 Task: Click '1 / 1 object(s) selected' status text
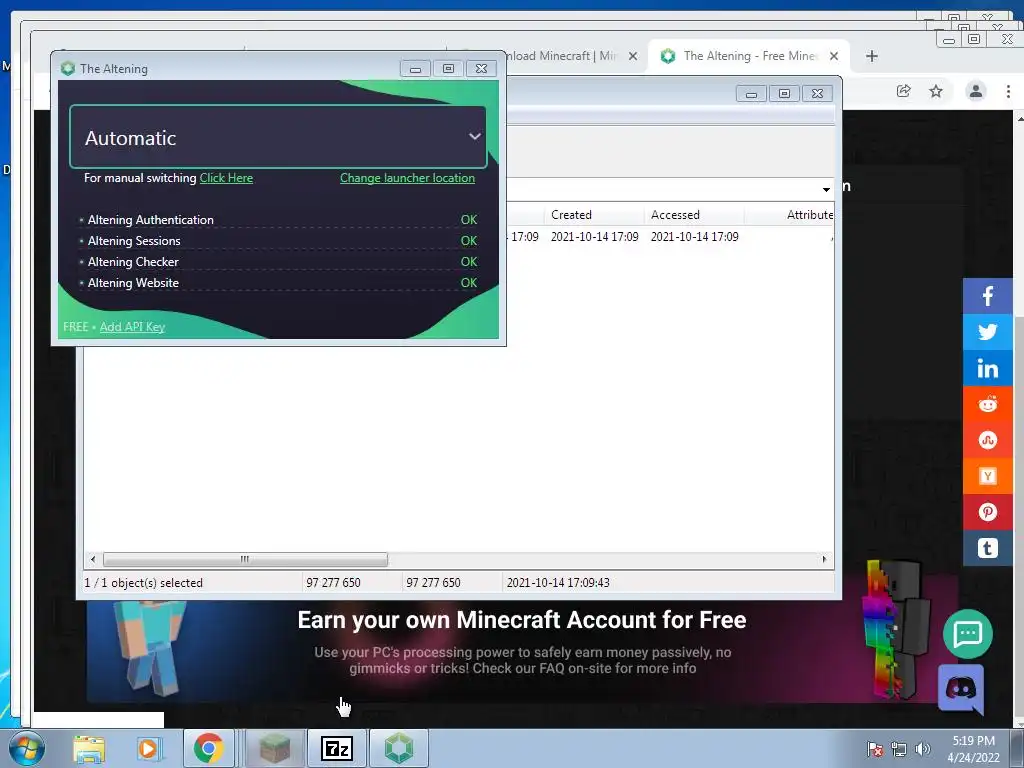click(144, 583)
